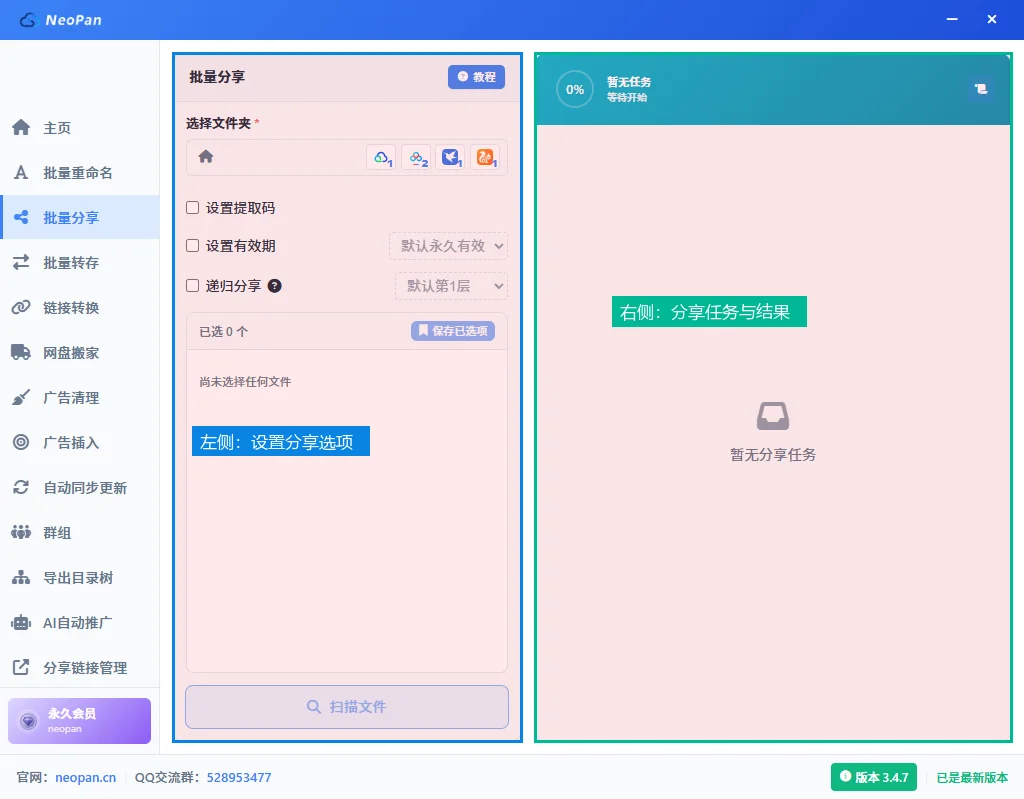Click the 等待开始 status subtitle
The width and height of the screenshot is (1024, 799).
(x=626, y=97)
